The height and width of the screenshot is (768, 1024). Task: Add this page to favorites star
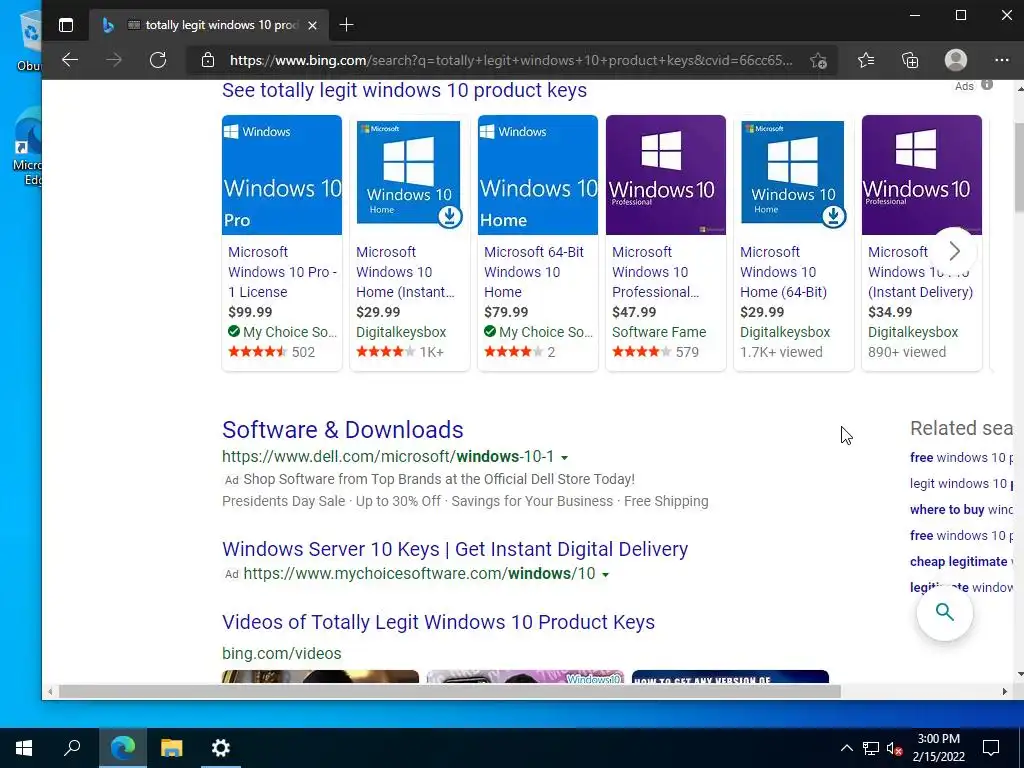pos(818,61)
